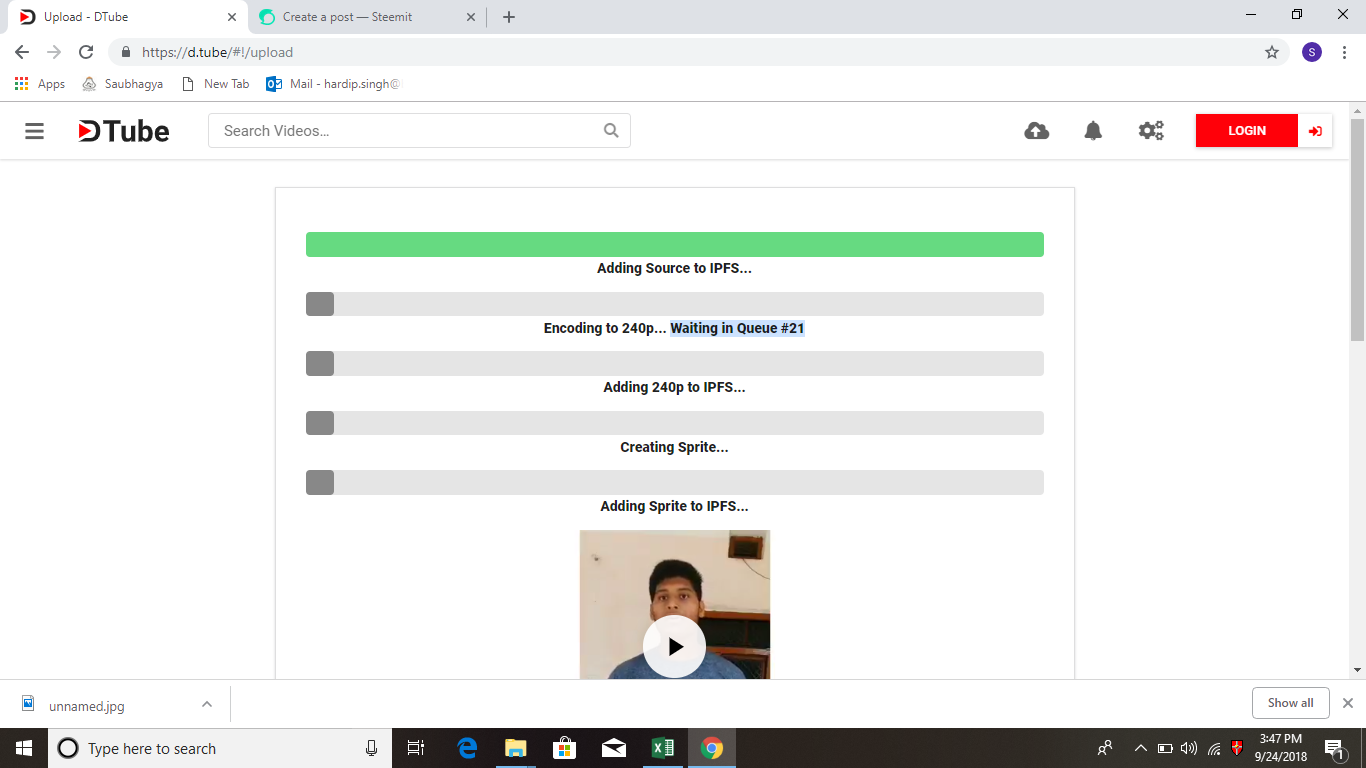The height and width of the screenshot is (768, 1366).
Task: Show hidden system tray icons
Action: tap(1140, 748)
